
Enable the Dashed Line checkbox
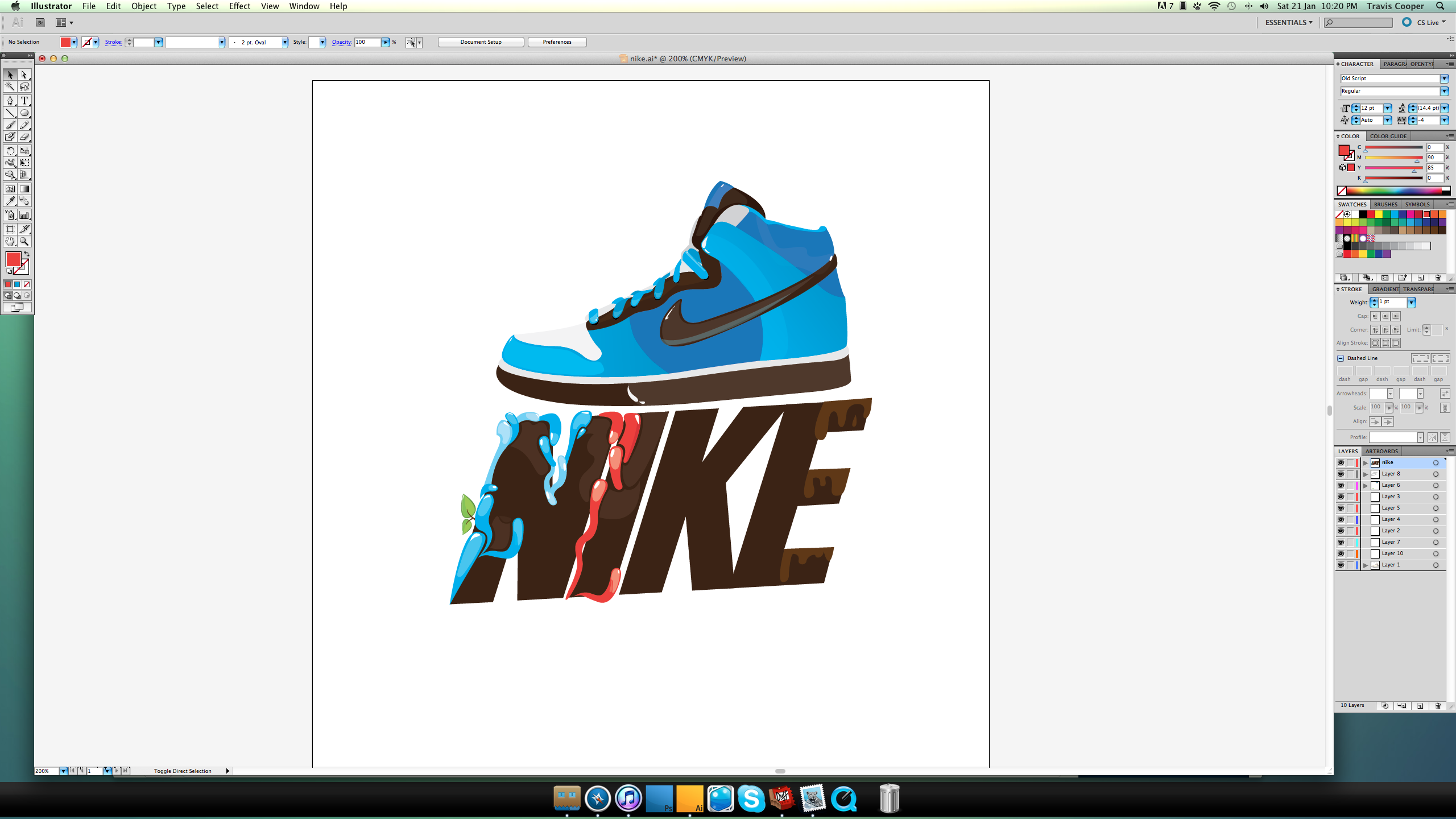click(x=1341, y=358)
